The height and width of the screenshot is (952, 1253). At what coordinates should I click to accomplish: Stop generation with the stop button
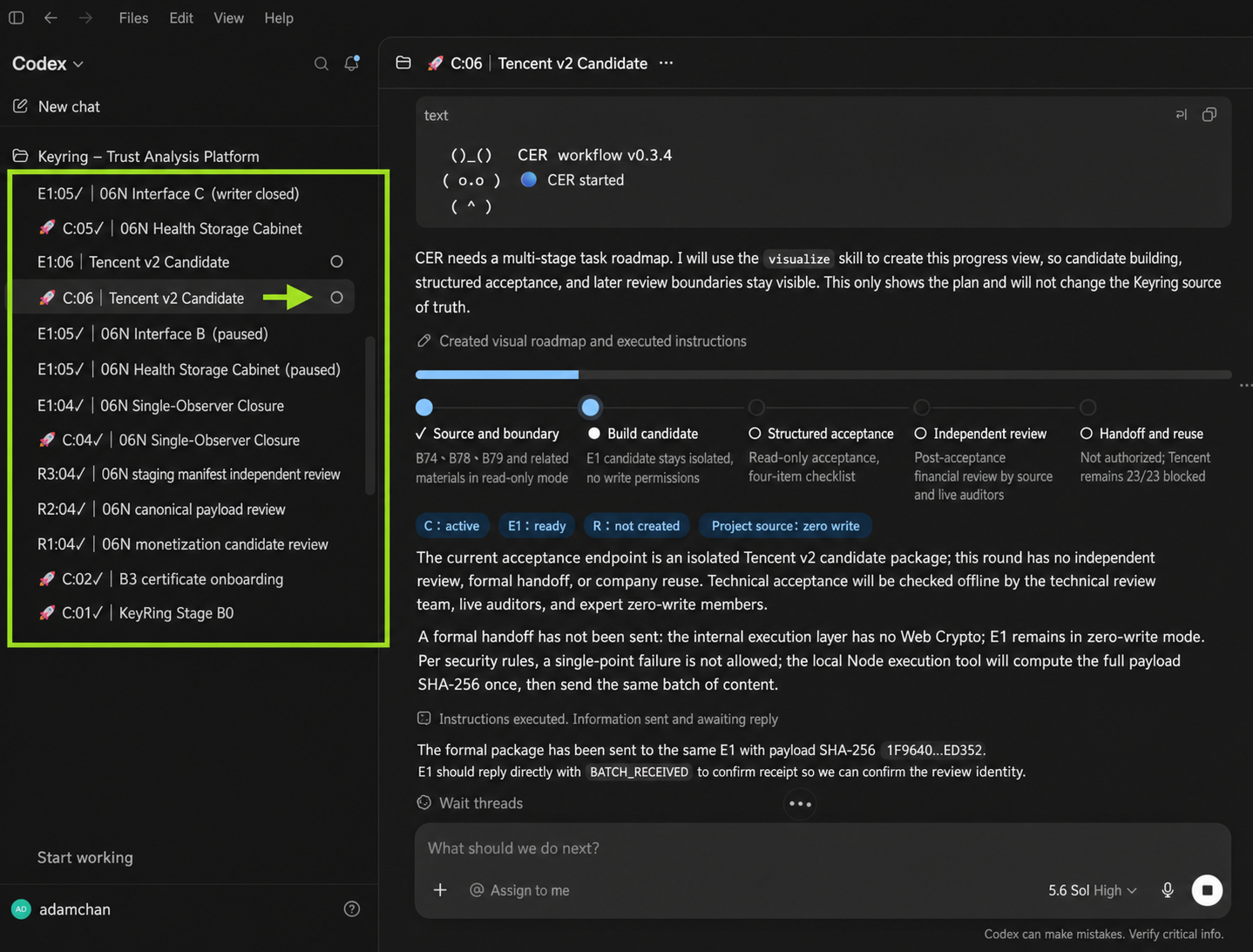(x=1207, y=890)
